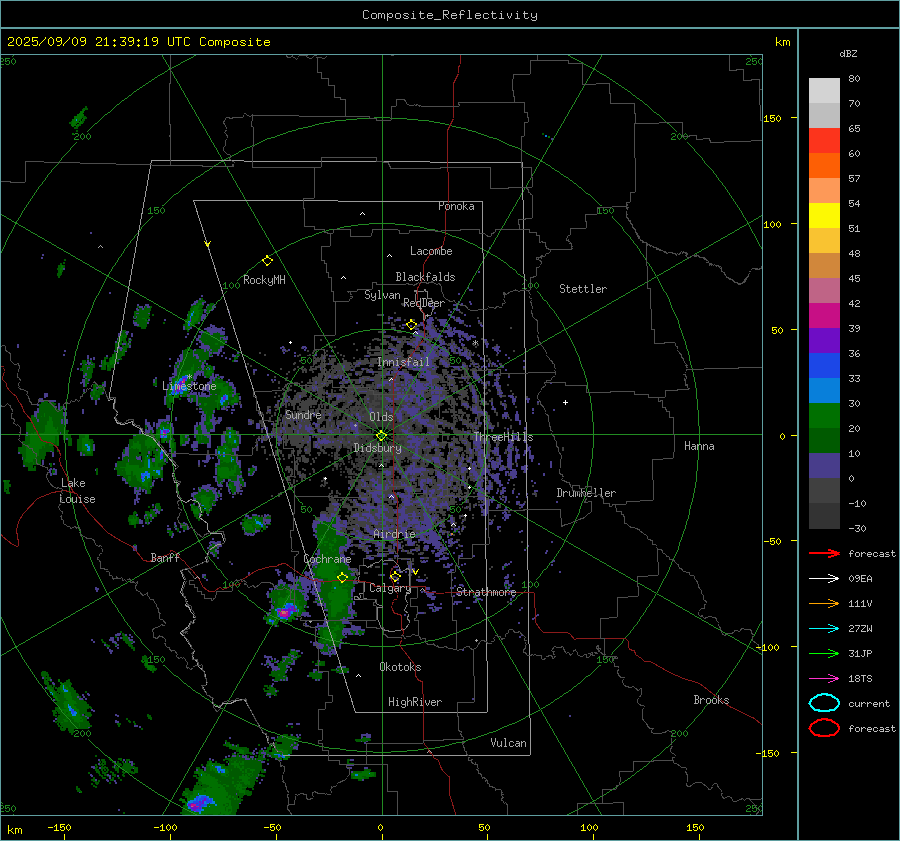900x841 pixels.
Task: Click the green 31JP legend arrow
Action: pos(824,653)
